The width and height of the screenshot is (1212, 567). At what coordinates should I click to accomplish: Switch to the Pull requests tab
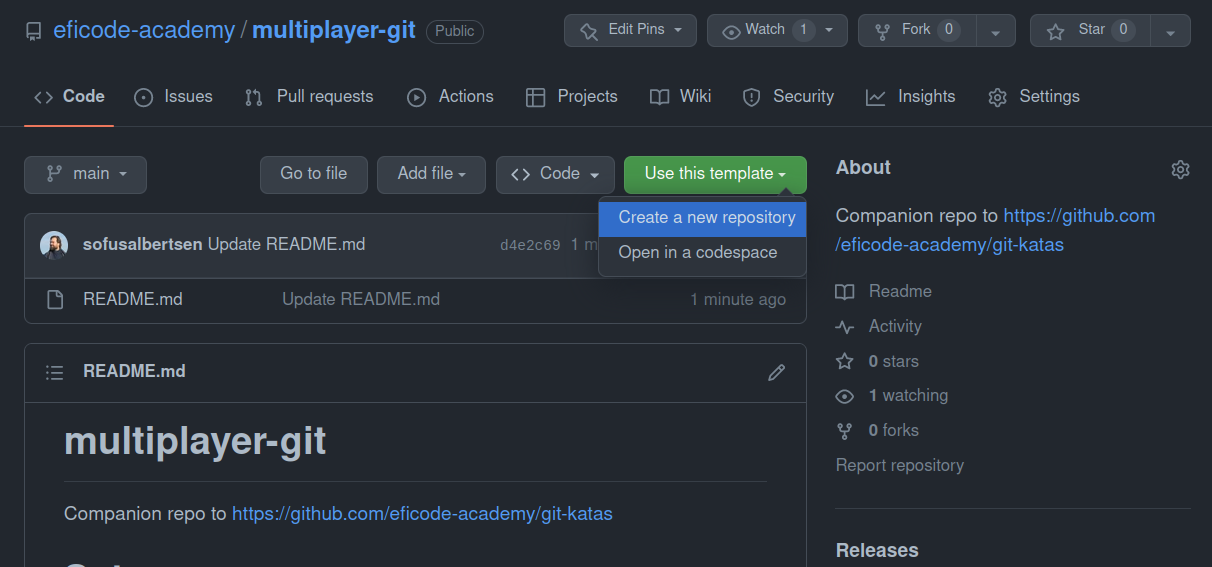[309, 96]
